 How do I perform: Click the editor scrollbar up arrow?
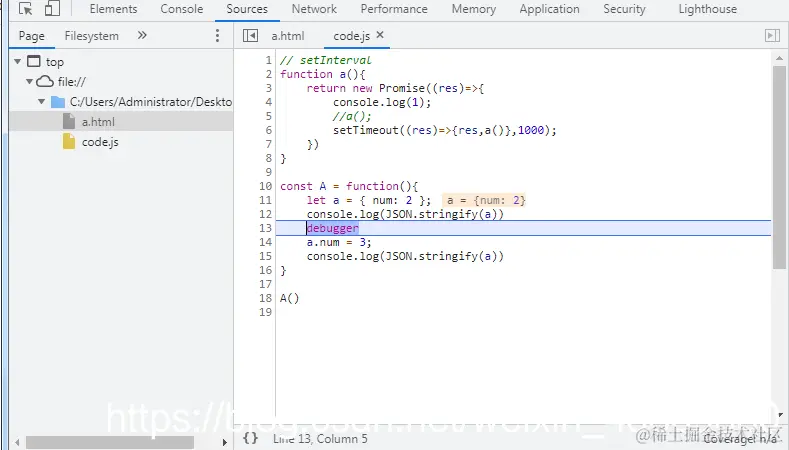pyautogui.click(x=779, y=57)
